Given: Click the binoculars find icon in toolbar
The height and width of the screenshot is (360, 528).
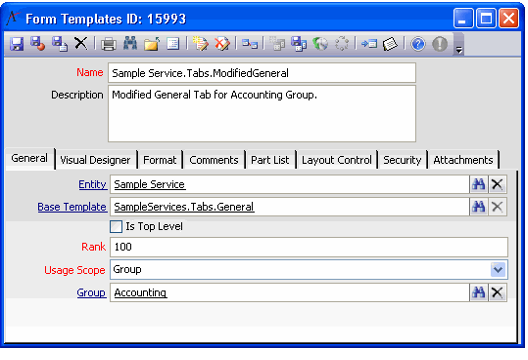Looking at the screenshot, I should click(x=130, y=44).
